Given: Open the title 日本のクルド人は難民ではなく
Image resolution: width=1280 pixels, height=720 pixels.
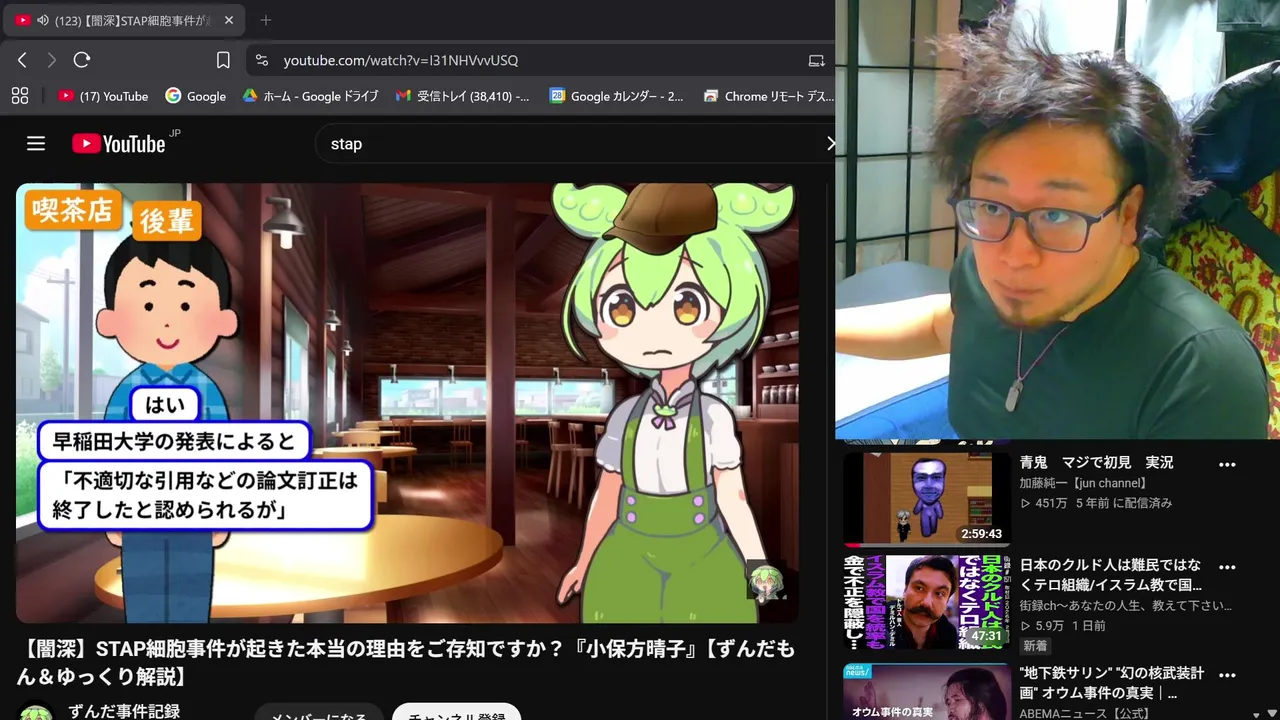Looking at the screenshot, I should (x=1110, y=575).
